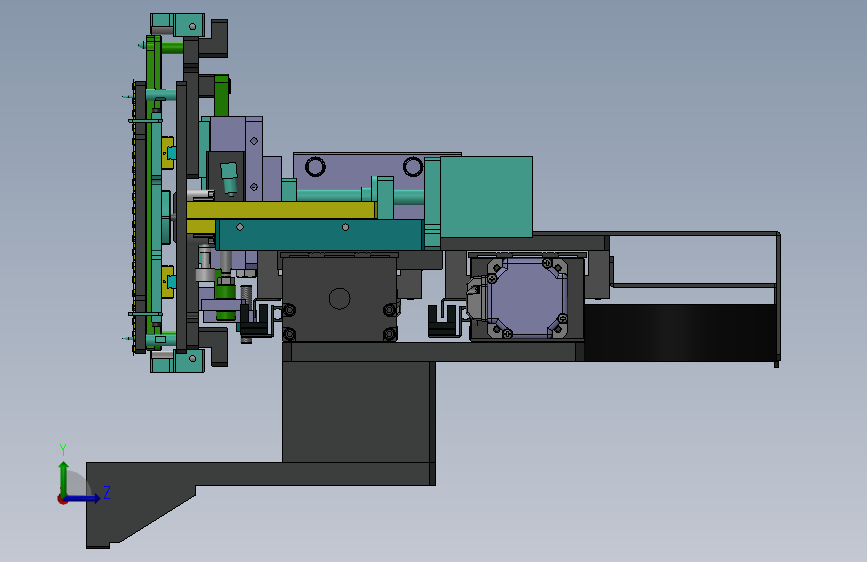Click the green Y axis arrow of triad
Image resolution: width=867 pixels, height=562 pixels.
[64, 477]
